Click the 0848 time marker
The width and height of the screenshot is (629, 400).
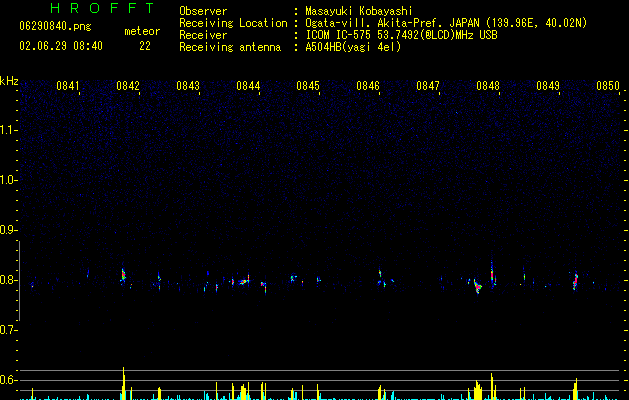488,86
